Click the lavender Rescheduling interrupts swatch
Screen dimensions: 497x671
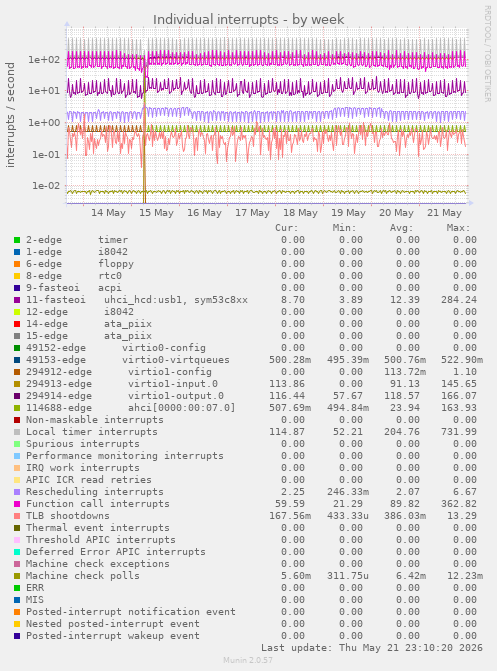(x=17, y=492)
